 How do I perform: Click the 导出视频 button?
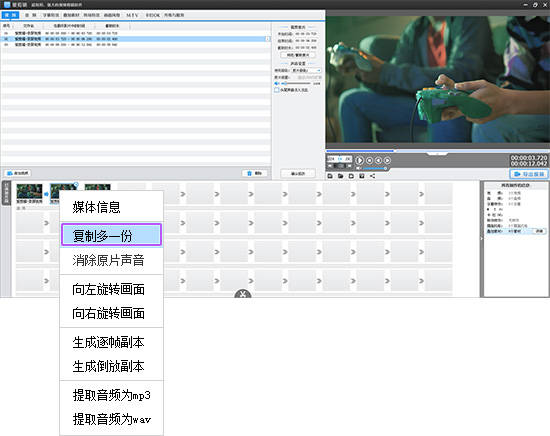tap(529, 174)
